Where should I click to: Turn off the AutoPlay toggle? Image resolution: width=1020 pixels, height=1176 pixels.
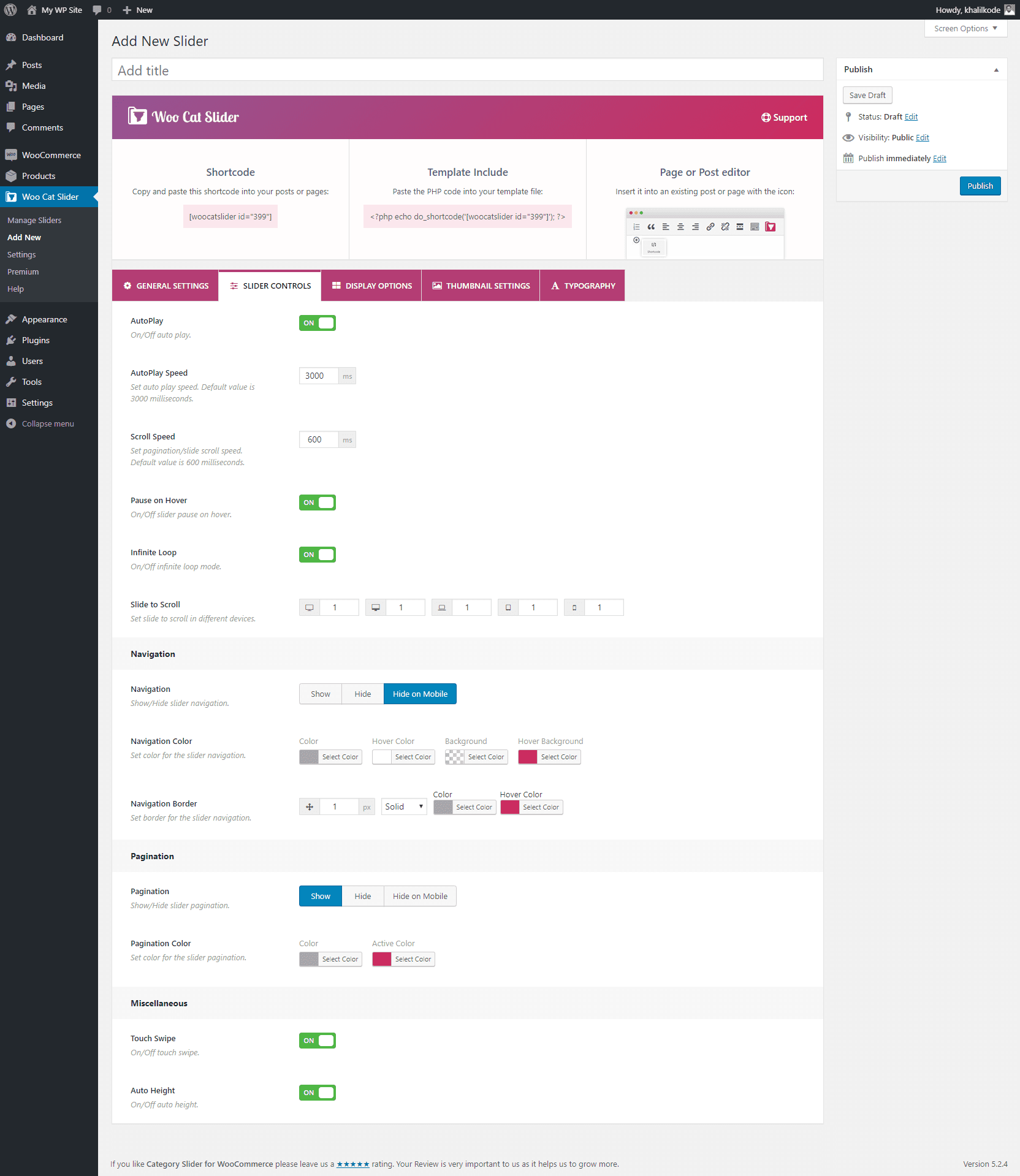[317, 323]
